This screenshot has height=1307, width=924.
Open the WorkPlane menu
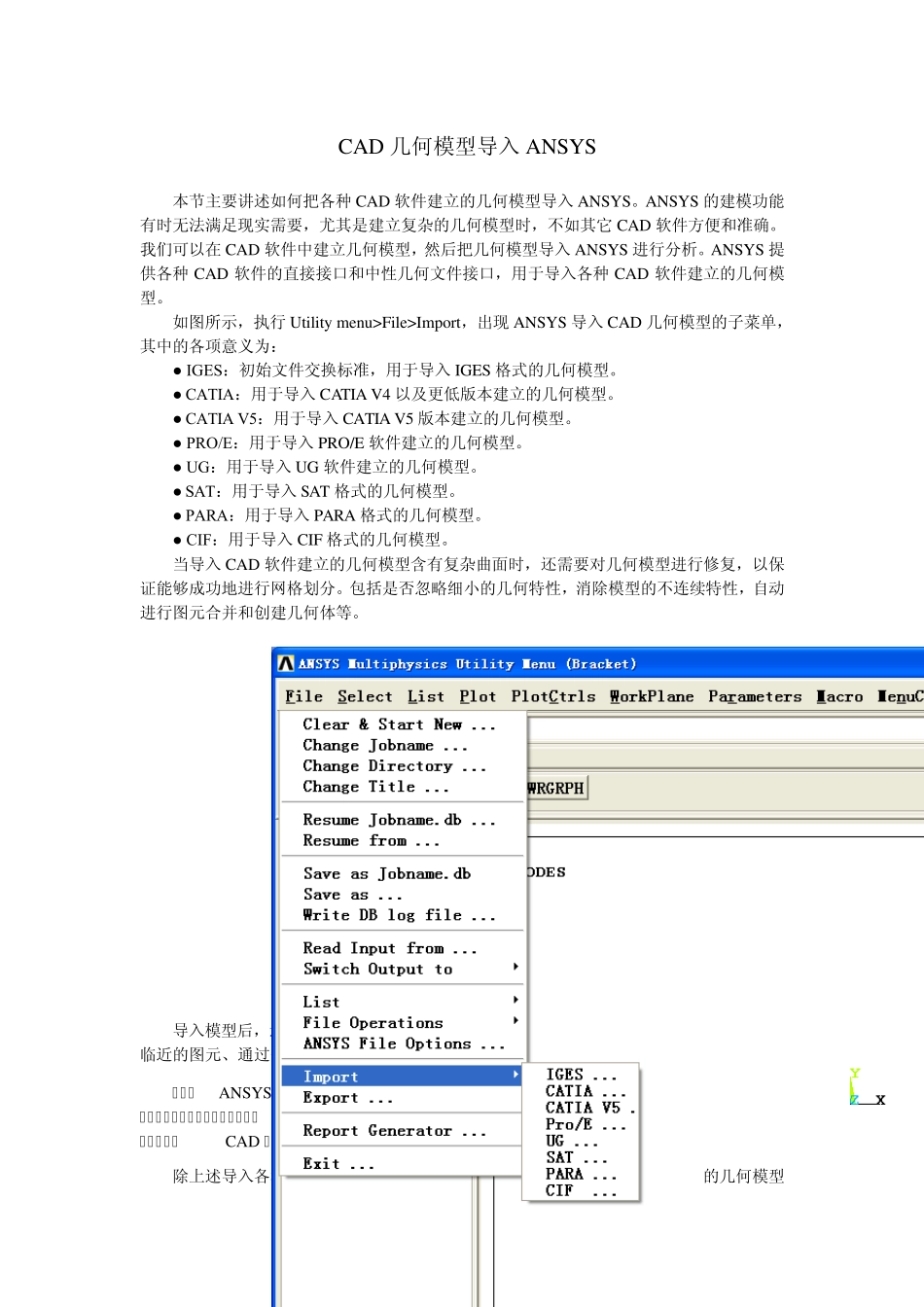click(652, 696)
